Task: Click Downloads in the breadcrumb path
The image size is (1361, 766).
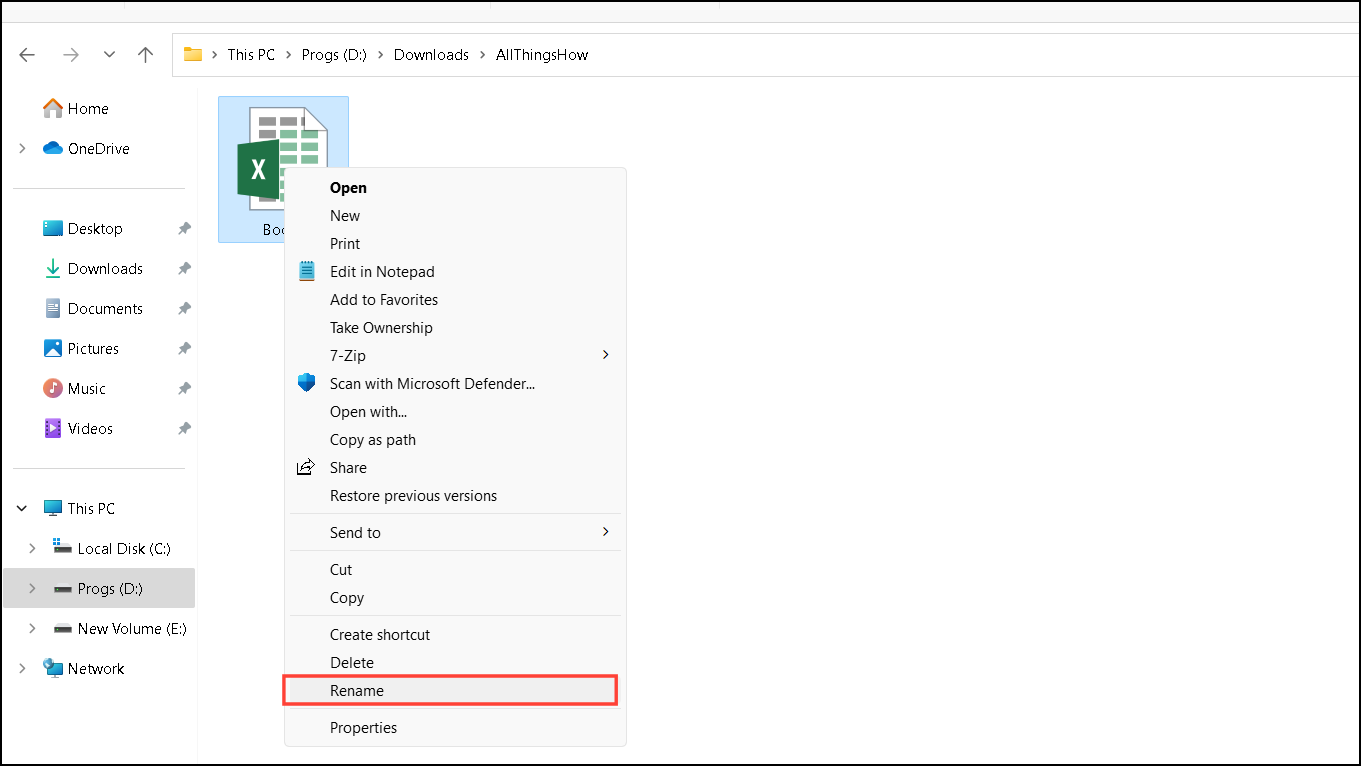Action: pyautogui.click(x=431, y=54)
